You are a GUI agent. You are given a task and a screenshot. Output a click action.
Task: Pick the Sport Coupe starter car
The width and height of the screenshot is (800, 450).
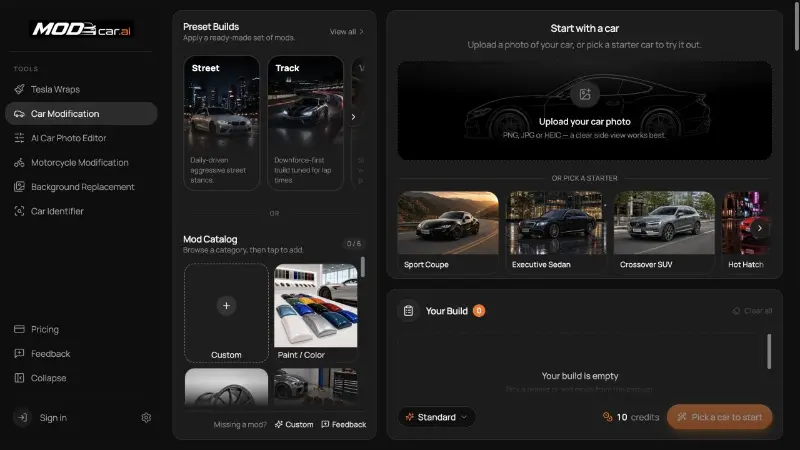(x=448, y=232)
